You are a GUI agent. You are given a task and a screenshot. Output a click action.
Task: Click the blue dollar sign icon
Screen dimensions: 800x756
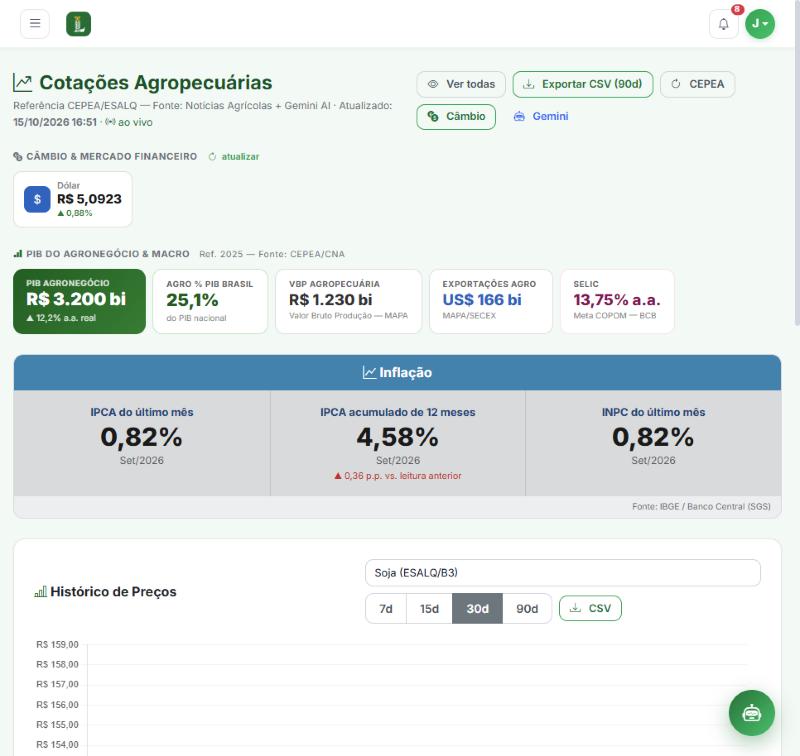pos(37,199)
